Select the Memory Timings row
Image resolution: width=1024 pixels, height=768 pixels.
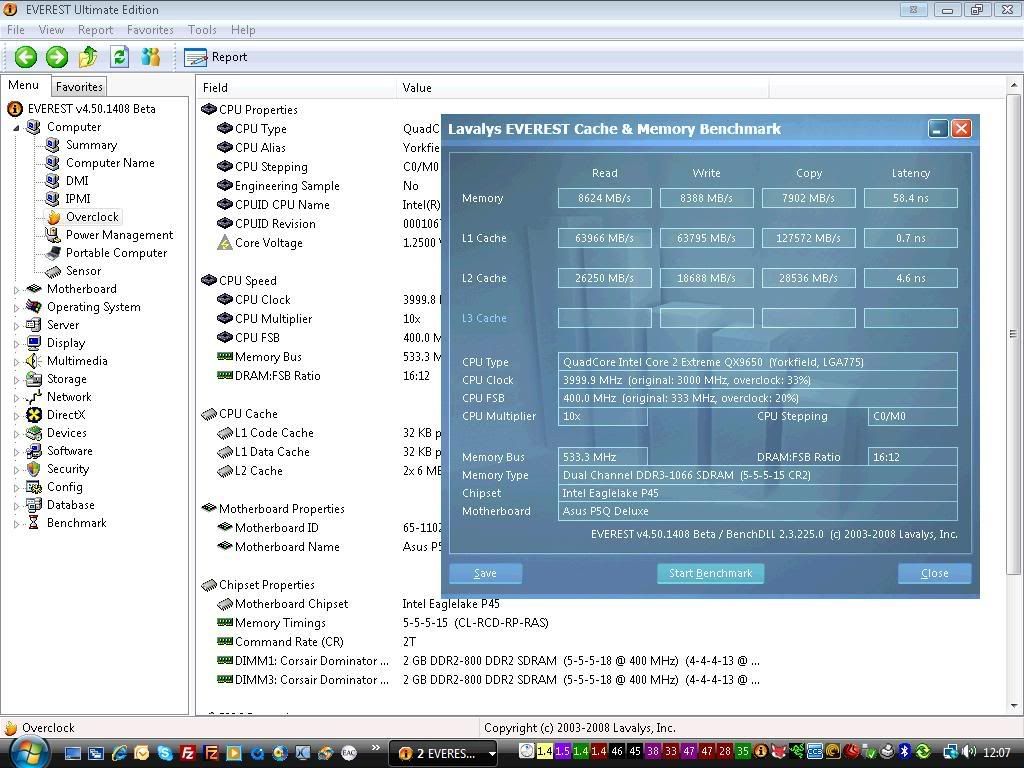[480, 623]
